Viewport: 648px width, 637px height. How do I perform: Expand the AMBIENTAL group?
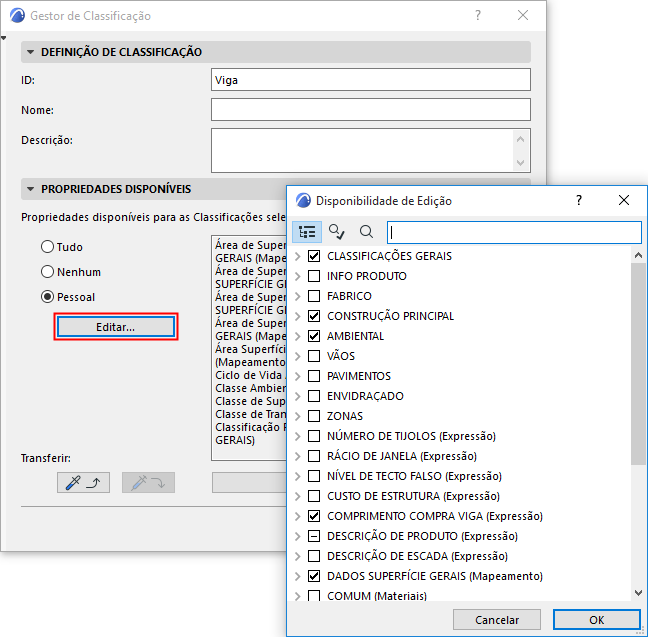click(x=298, y=336)
